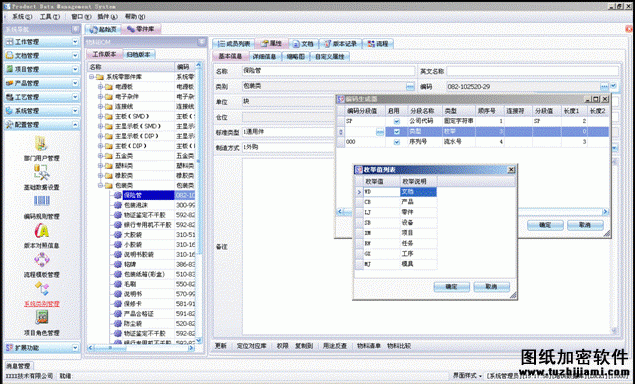
Task: Open 编码规则管理 barcode icon
Action: [x=41, y=201]
